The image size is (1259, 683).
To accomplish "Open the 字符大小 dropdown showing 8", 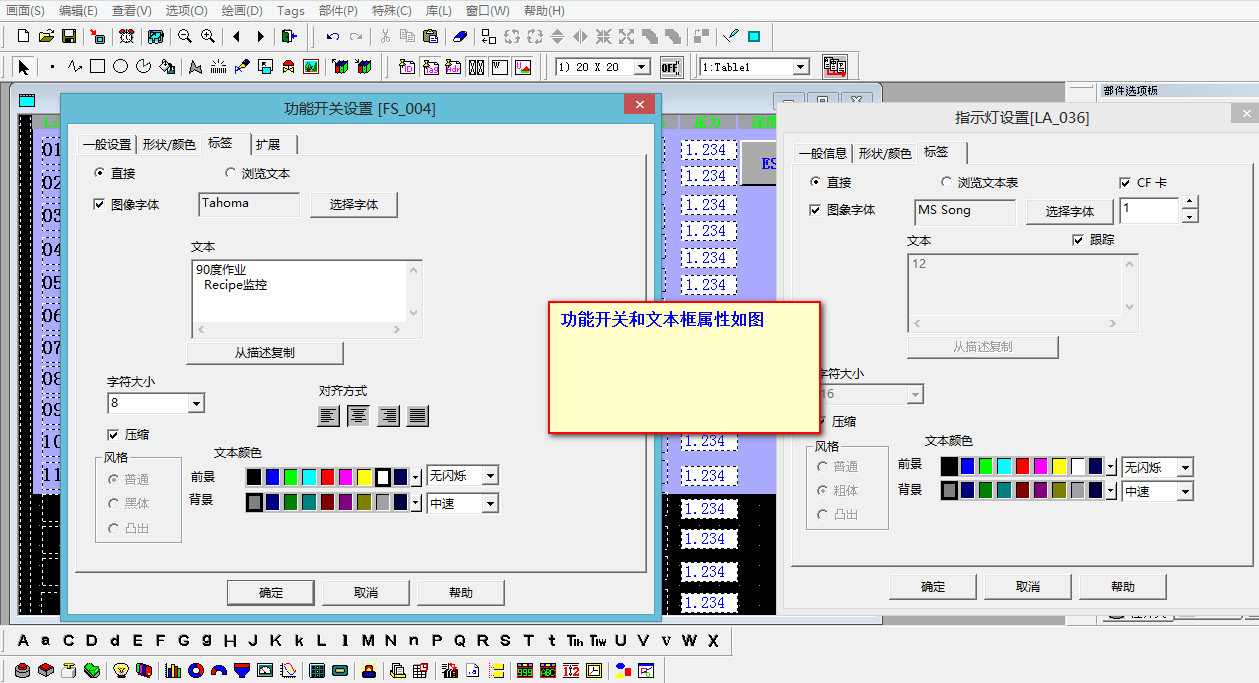I will point(196,403).
